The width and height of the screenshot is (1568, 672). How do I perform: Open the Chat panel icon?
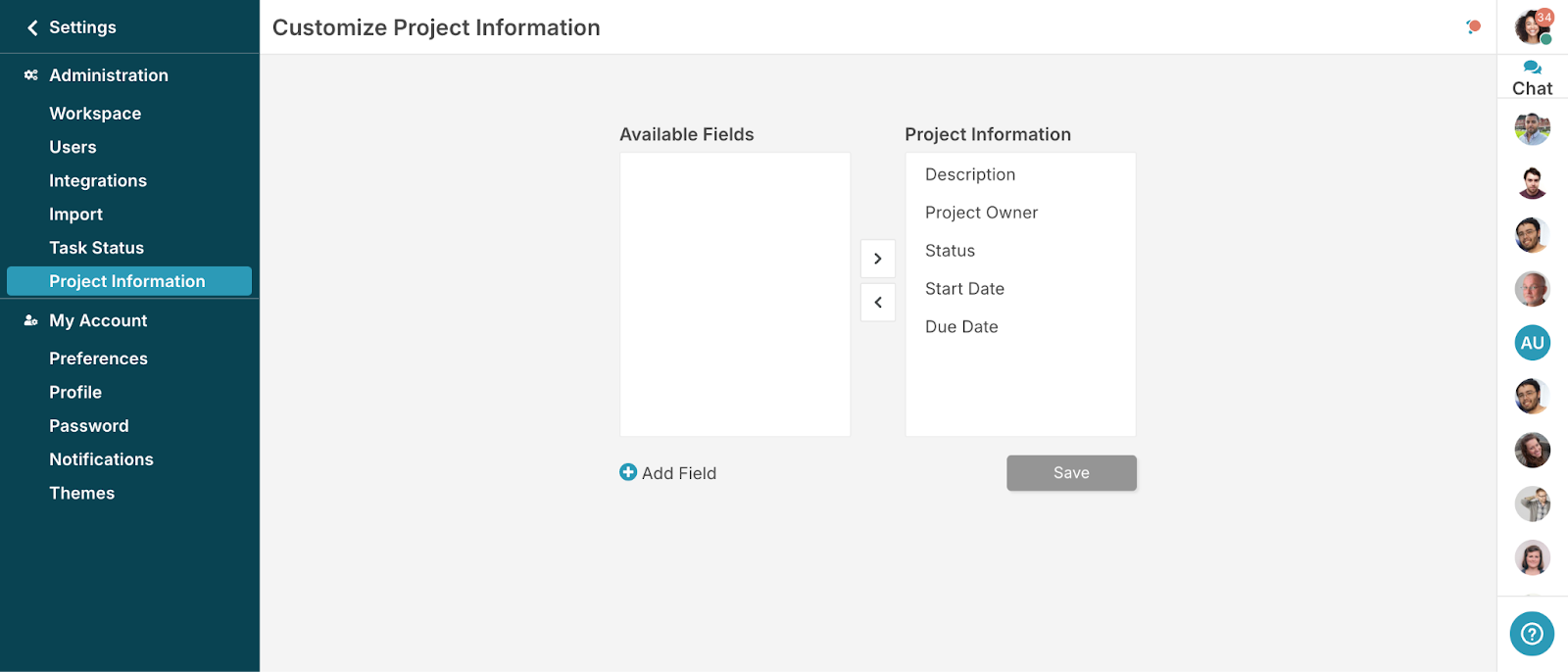1532,69
